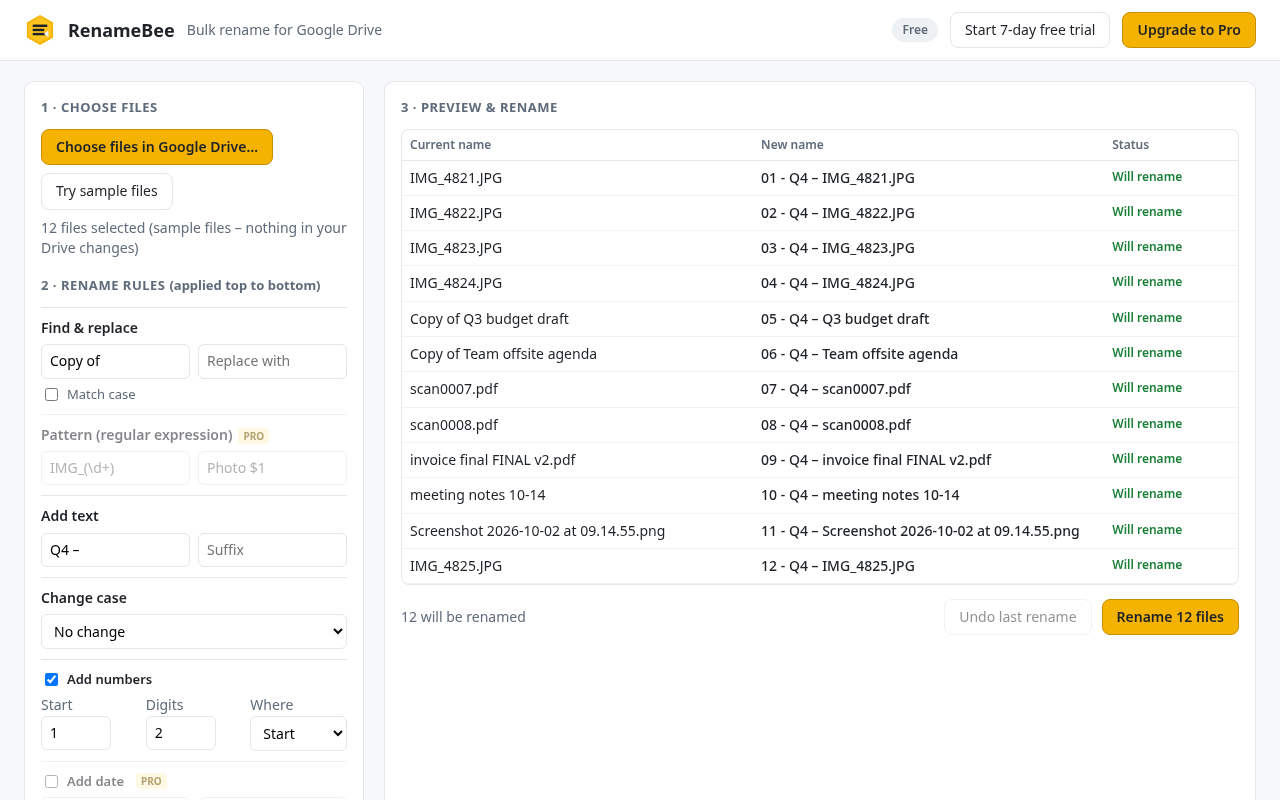Click the 12 files selected notice text
The width and height of the screenshot is (1280, 800).
(x=194, y=238)
